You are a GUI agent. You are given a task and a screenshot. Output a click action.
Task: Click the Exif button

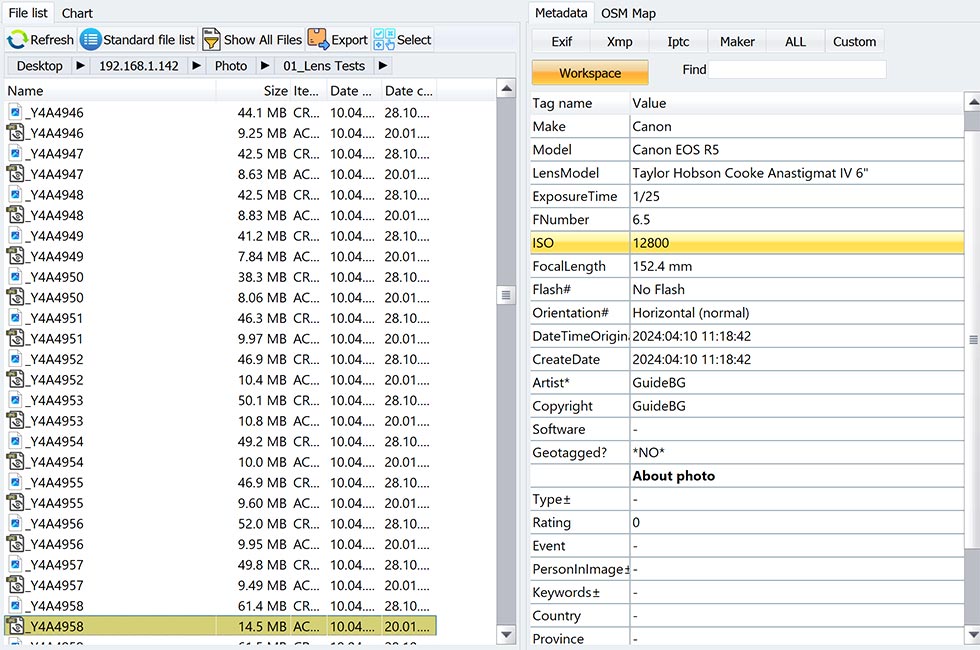coord(562,42)
